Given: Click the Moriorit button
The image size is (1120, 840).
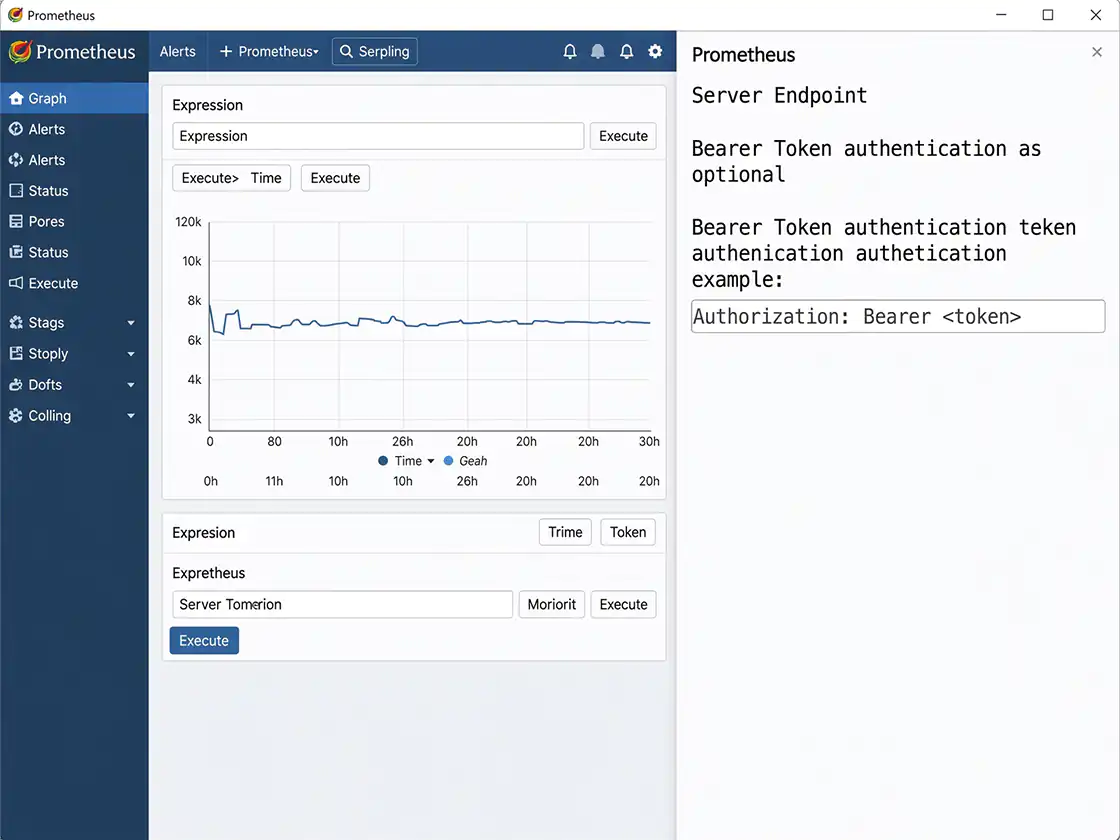Looking at the screenshot, I should coord(551,604).
